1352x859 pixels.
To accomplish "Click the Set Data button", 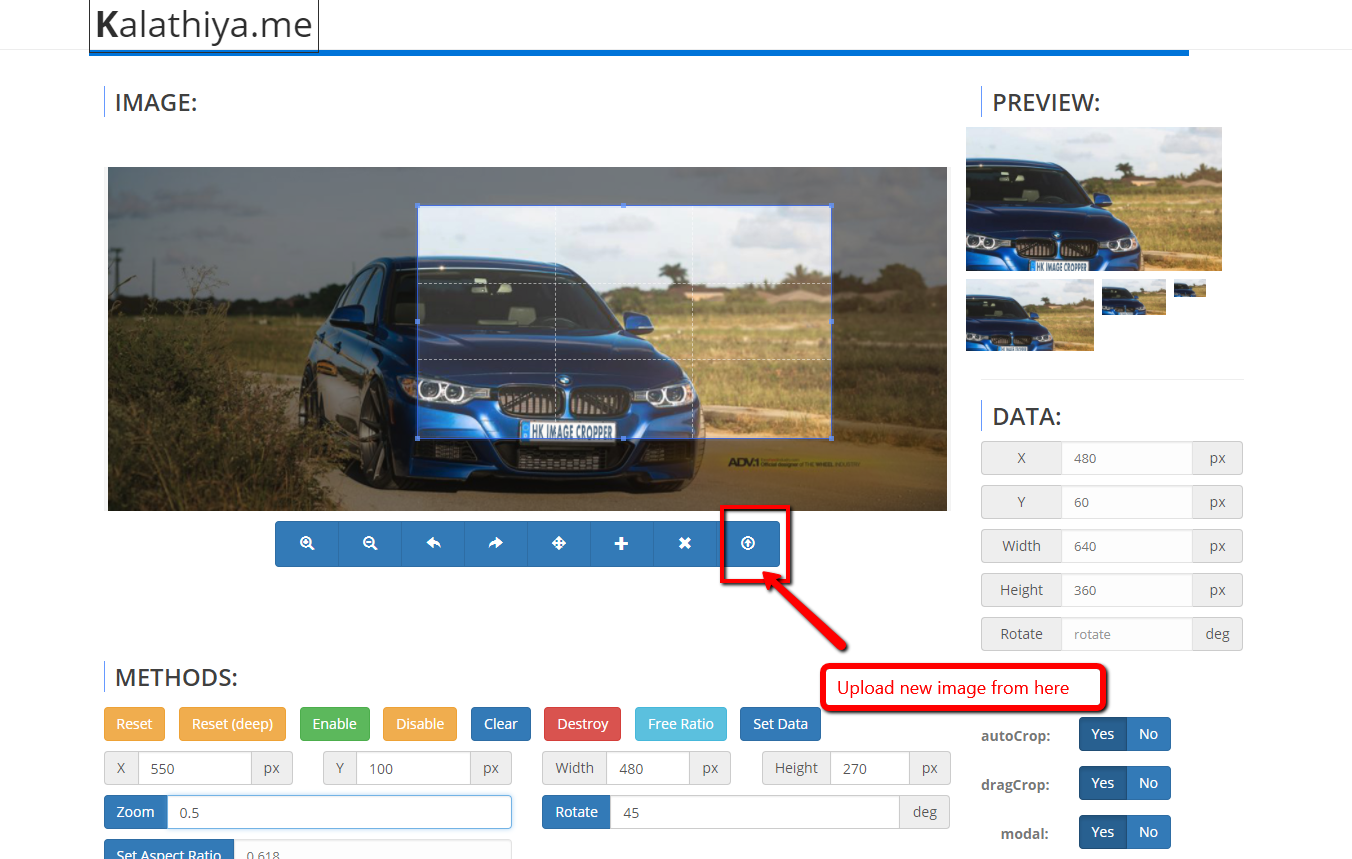I will coord(780,724).
